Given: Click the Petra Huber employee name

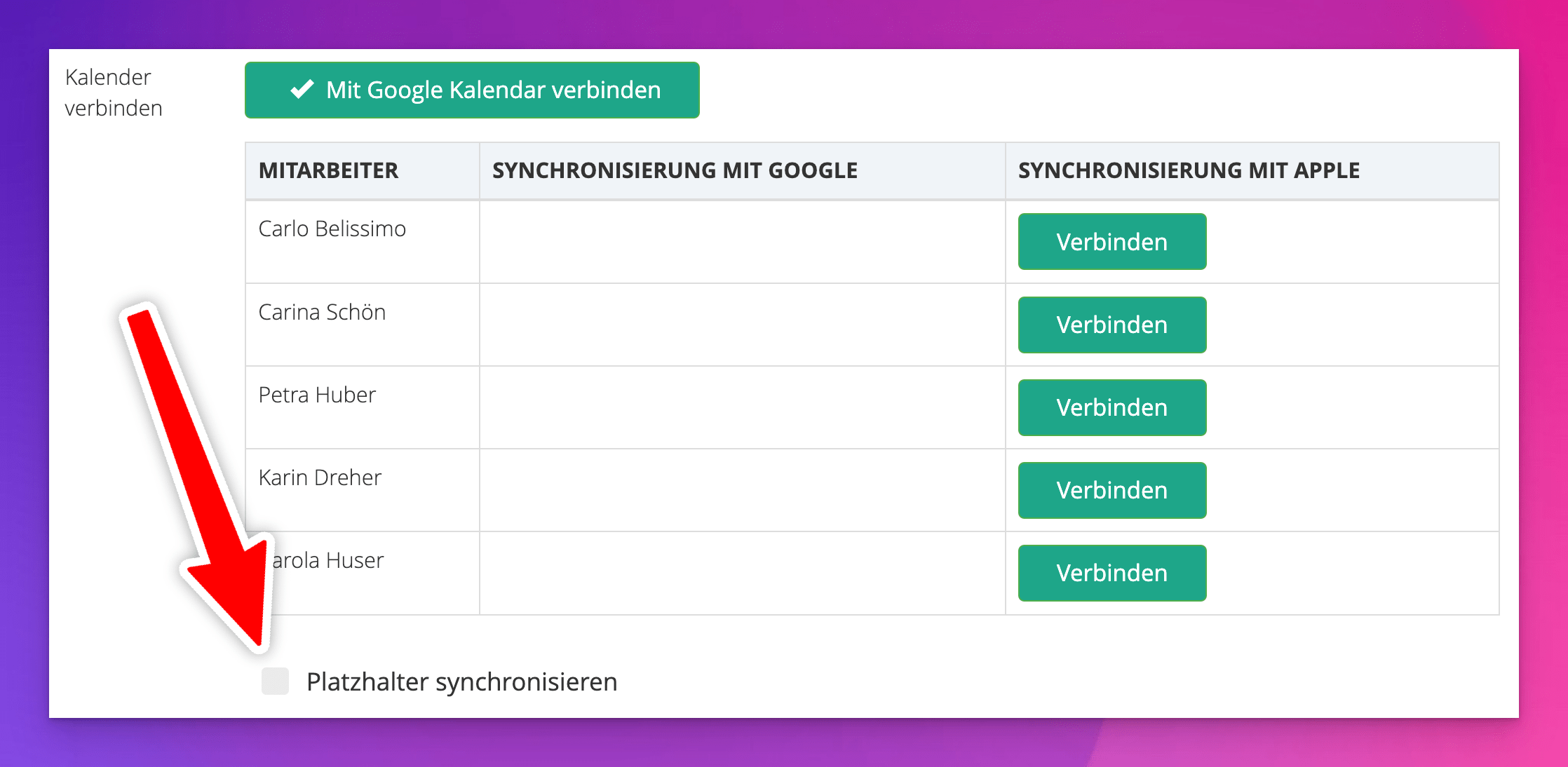Looking at the screenshot, I should (317, 395).
